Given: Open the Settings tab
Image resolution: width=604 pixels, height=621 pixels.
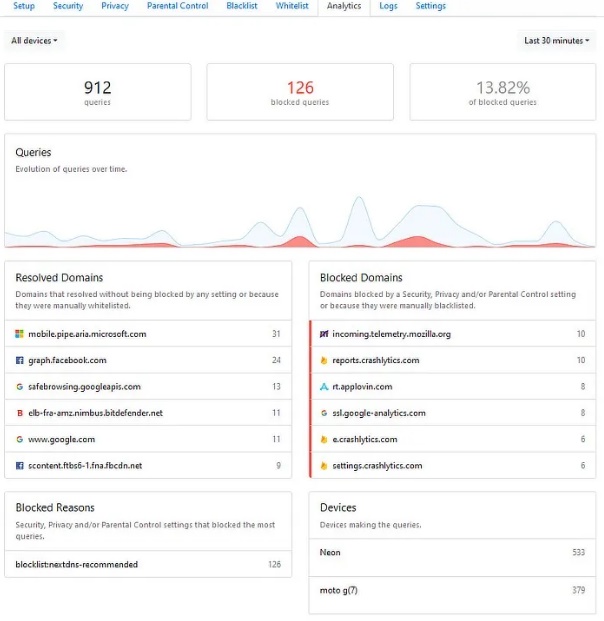Looking at the screenshot, I should [x=431, y=6].
